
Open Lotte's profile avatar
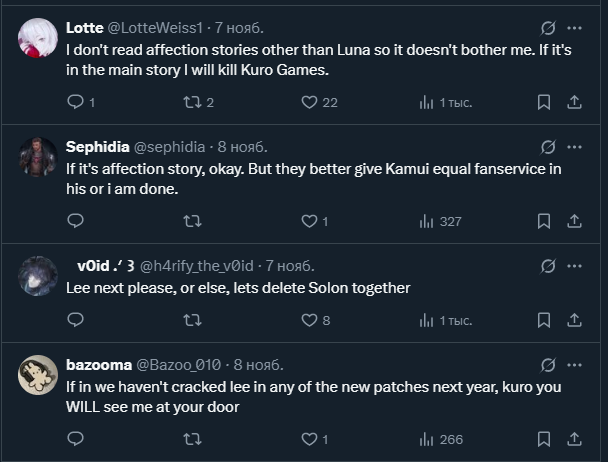(38, 38)
